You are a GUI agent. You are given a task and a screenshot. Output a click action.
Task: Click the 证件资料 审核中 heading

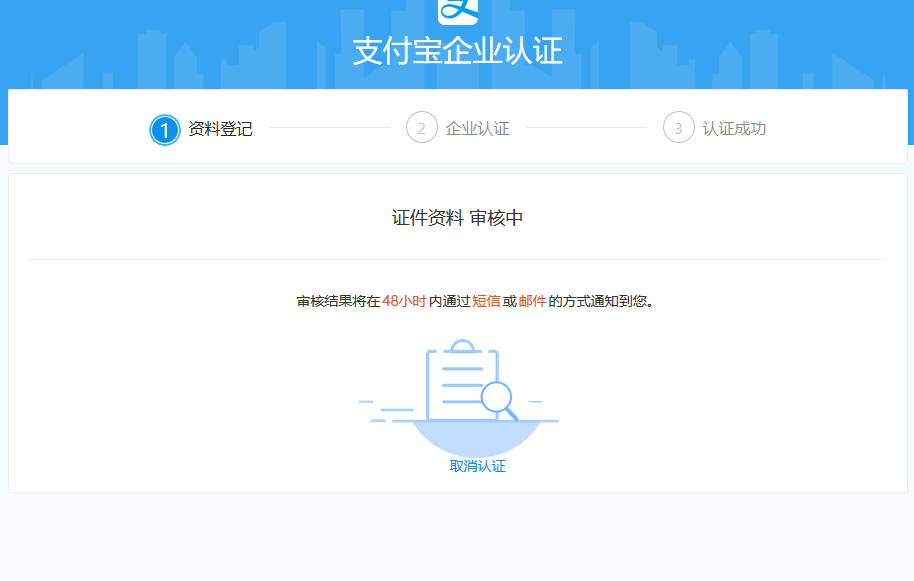coord(458,218)
